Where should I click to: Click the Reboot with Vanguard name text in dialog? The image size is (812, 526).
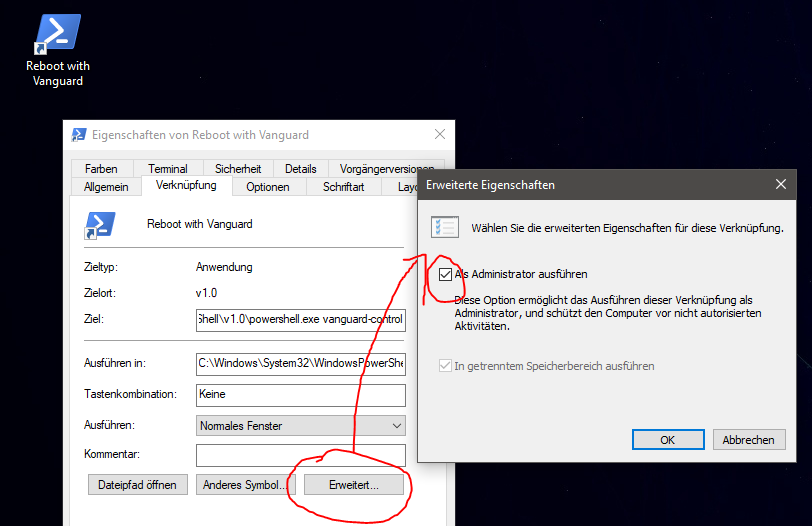(200, 224)
